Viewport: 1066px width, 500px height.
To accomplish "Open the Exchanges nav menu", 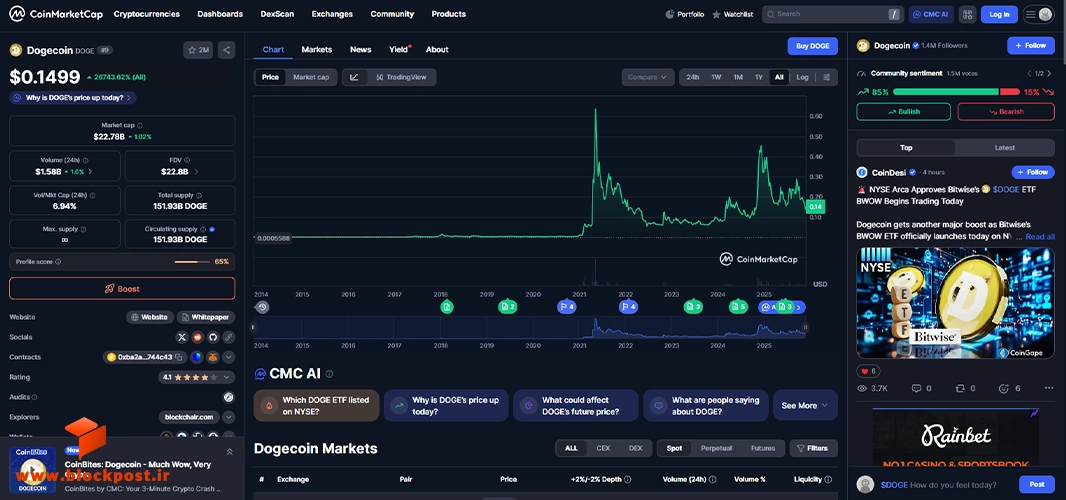I will 332,14.
